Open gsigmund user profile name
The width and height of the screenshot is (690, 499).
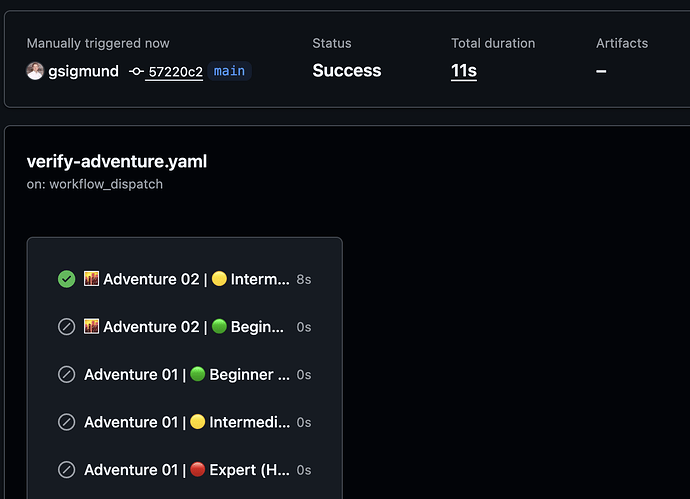point(84,71)
